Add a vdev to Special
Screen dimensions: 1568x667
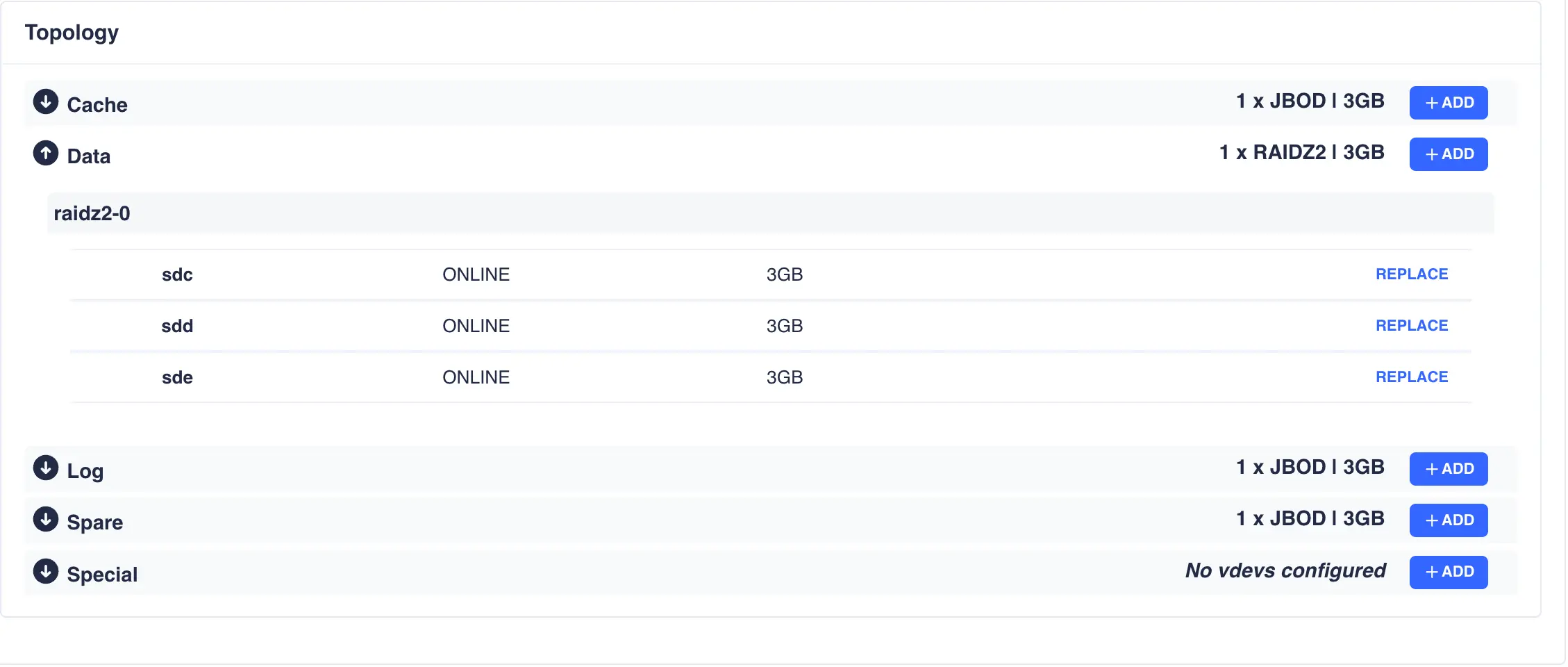coord(1448,573)
